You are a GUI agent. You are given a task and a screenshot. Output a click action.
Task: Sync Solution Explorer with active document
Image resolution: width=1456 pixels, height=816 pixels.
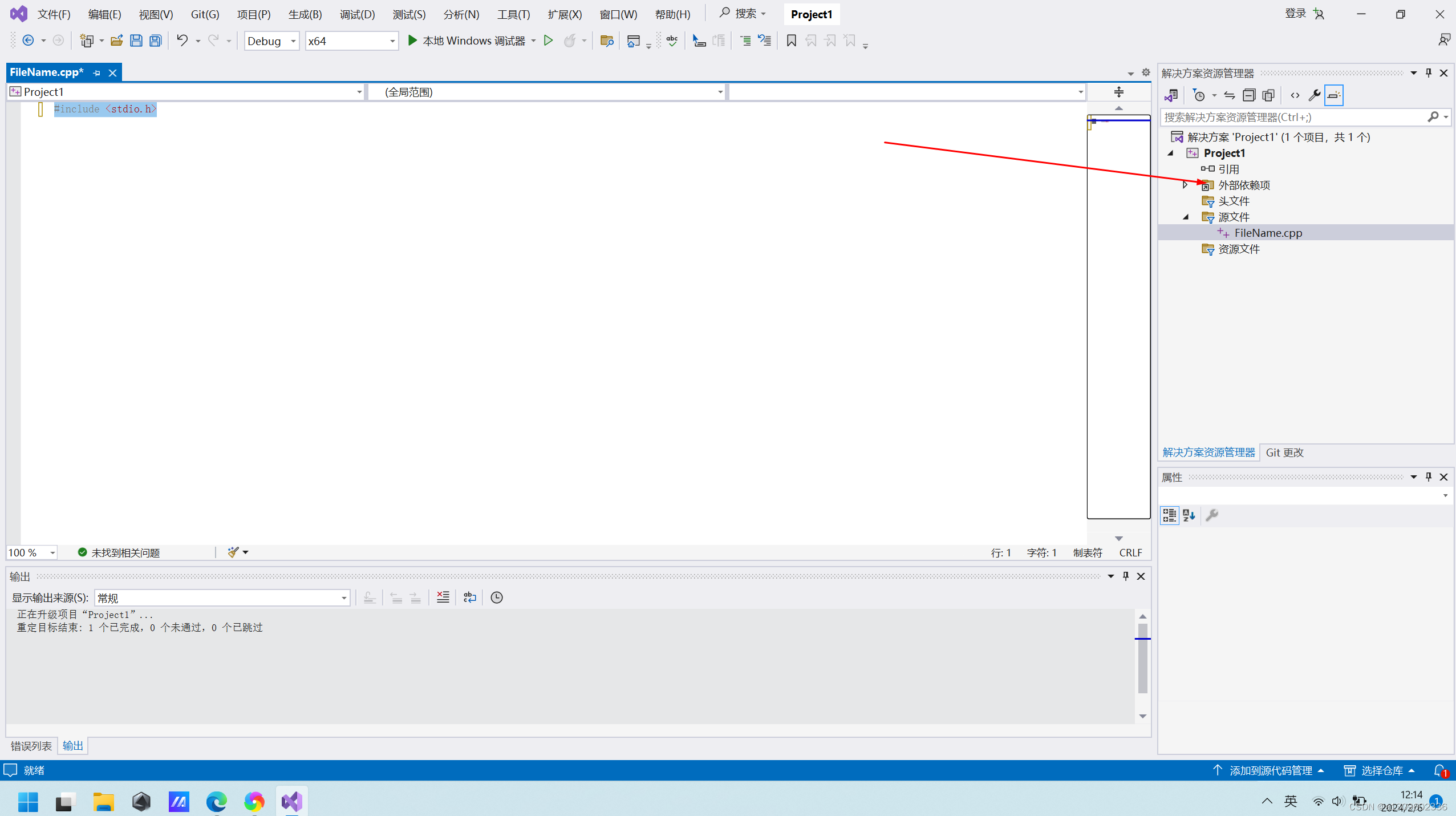pos(1231,95)
